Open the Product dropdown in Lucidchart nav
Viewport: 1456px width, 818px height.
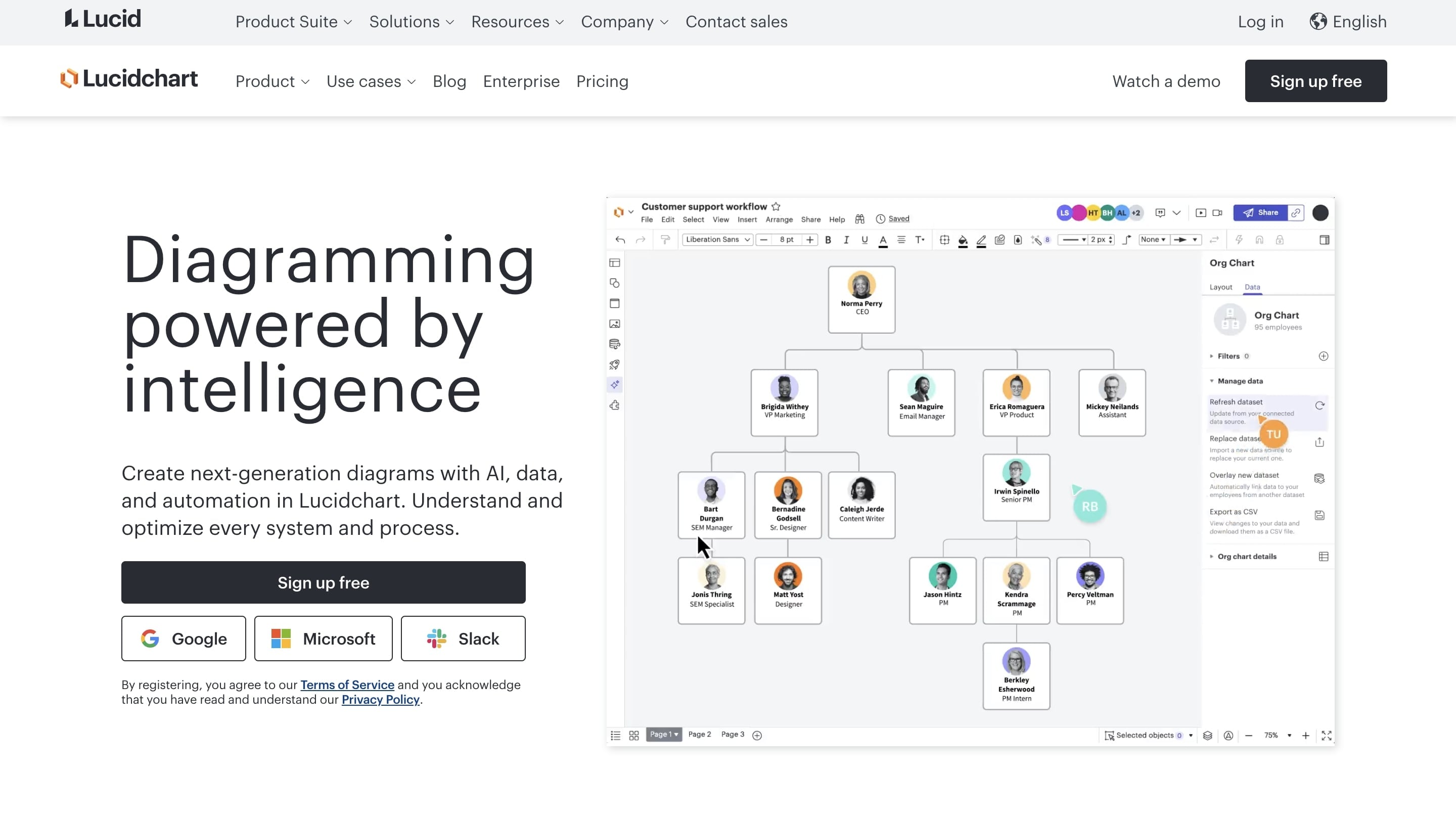click(272, 81)
